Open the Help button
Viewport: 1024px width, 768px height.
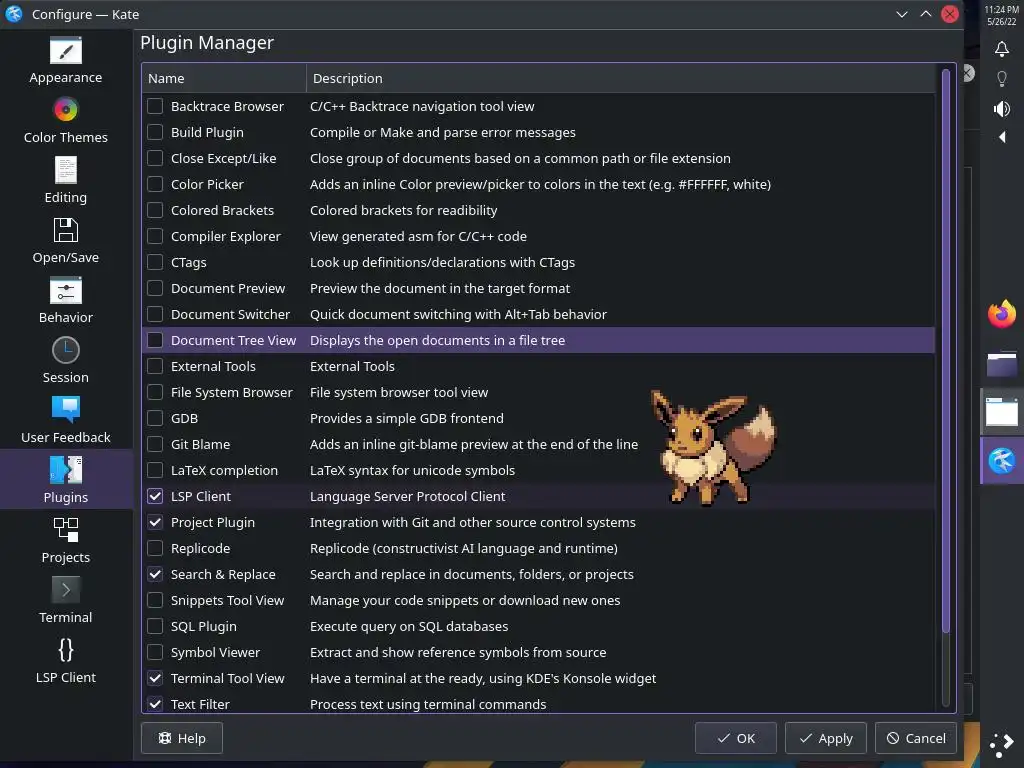(x=182, y=738)
